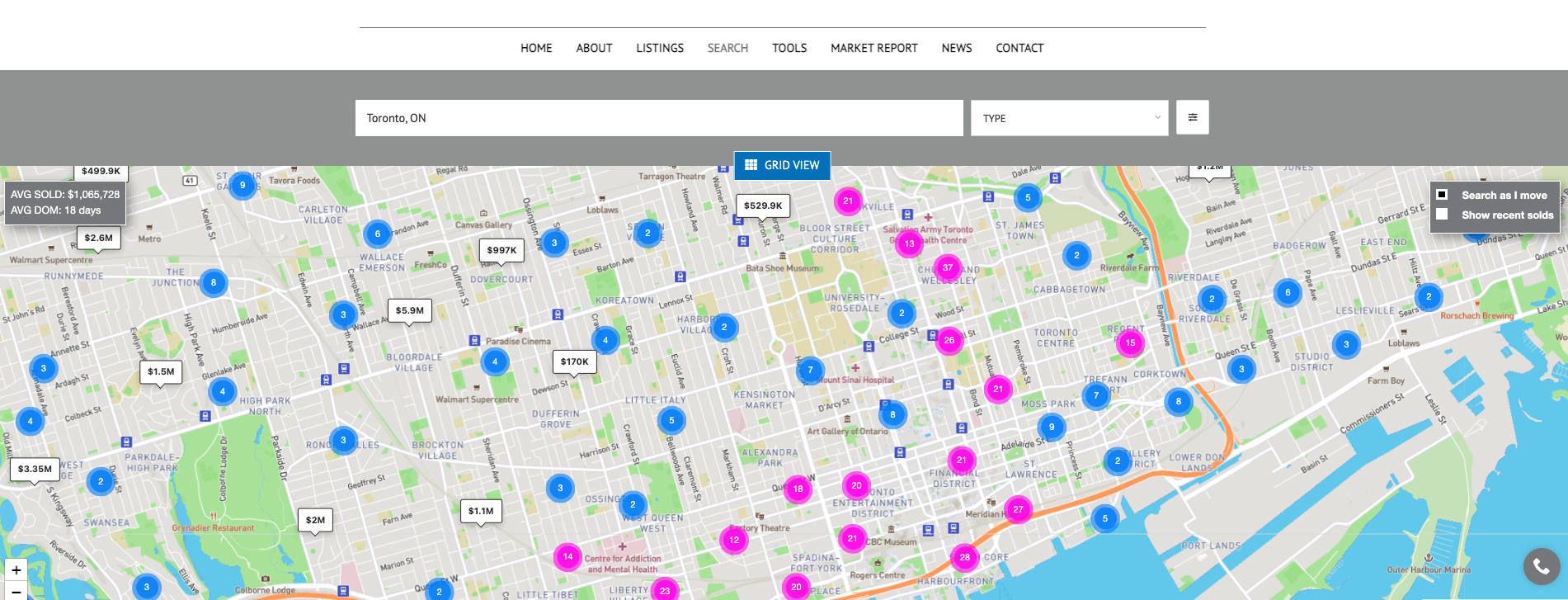The height and width of the screenshot is (600, 1568).
Task: Toggle Search as I move checkbox
Action: [1442, 195]
